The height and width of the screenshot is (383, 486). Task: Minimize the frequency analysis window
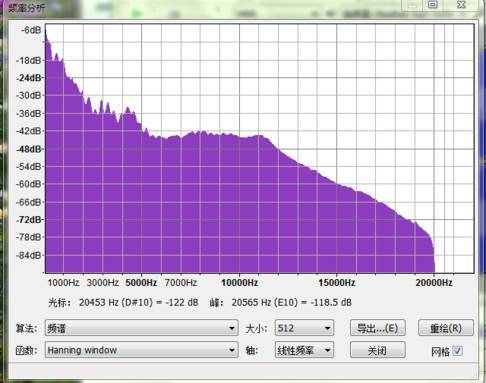(x=413, y=5)
